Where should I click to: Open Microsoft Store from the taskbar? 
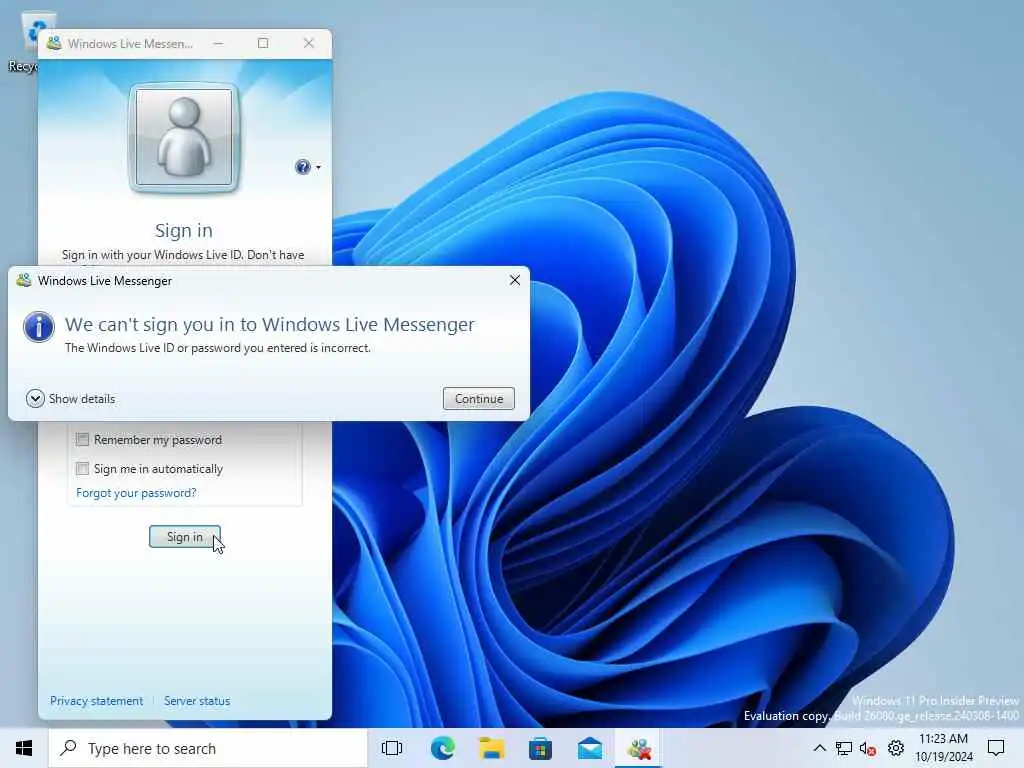[540, 748]
